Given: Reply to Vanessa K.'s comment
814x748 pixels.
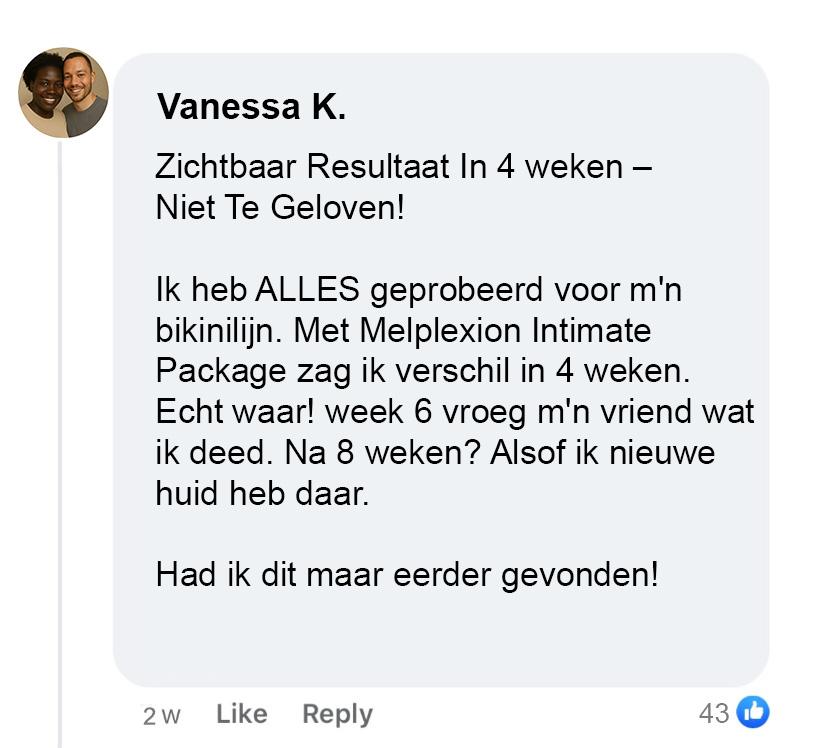Looking at the screenshot, I should [337, 714].
